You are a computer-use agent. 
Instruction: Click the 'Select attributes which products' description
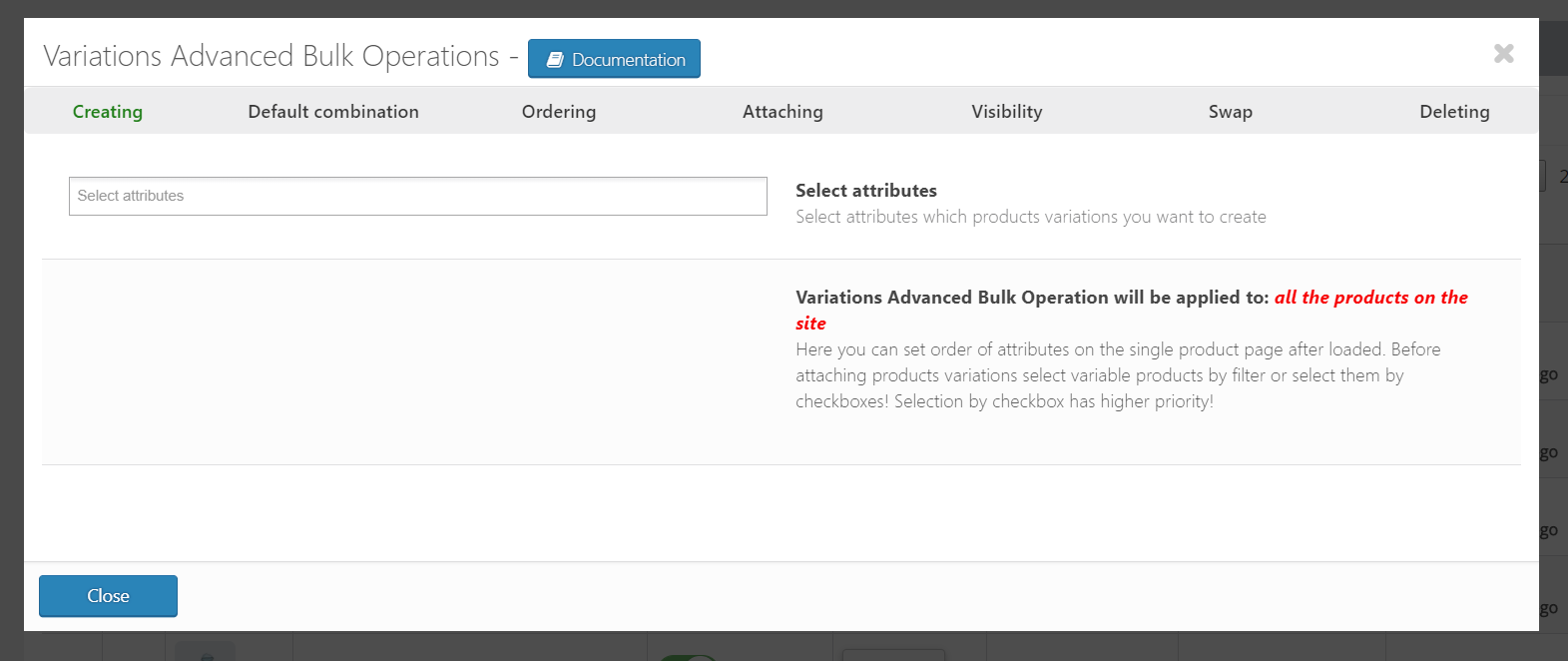point(1030,217)
